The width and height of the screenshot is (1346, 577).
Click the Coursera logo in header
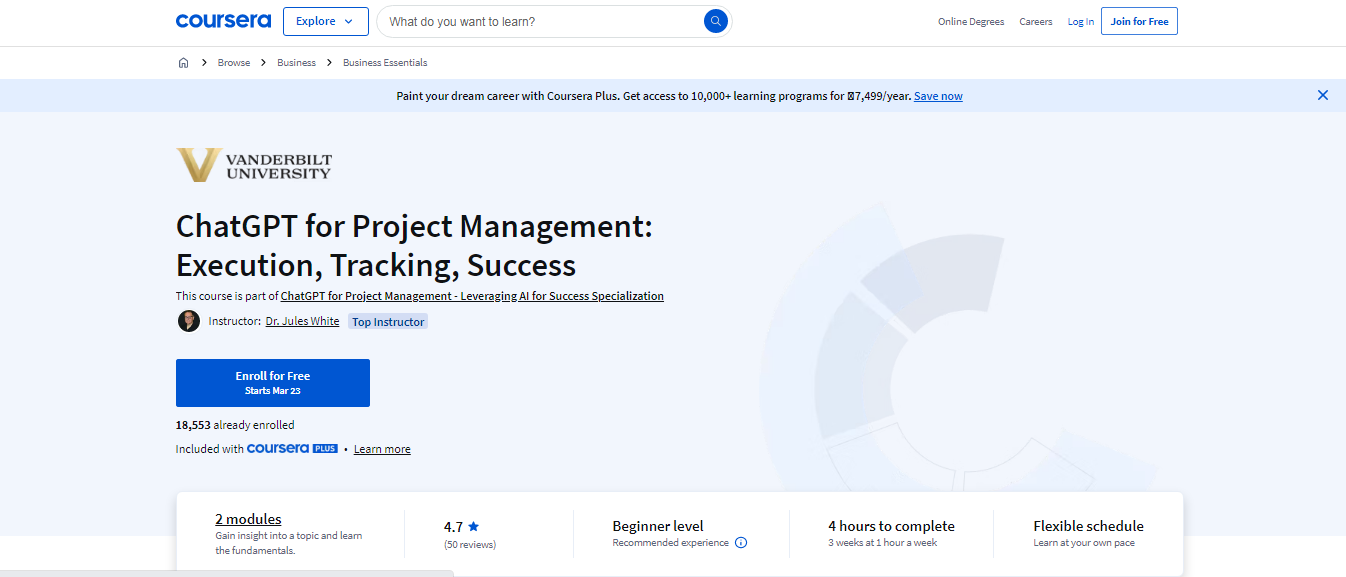tap(223, 21)
